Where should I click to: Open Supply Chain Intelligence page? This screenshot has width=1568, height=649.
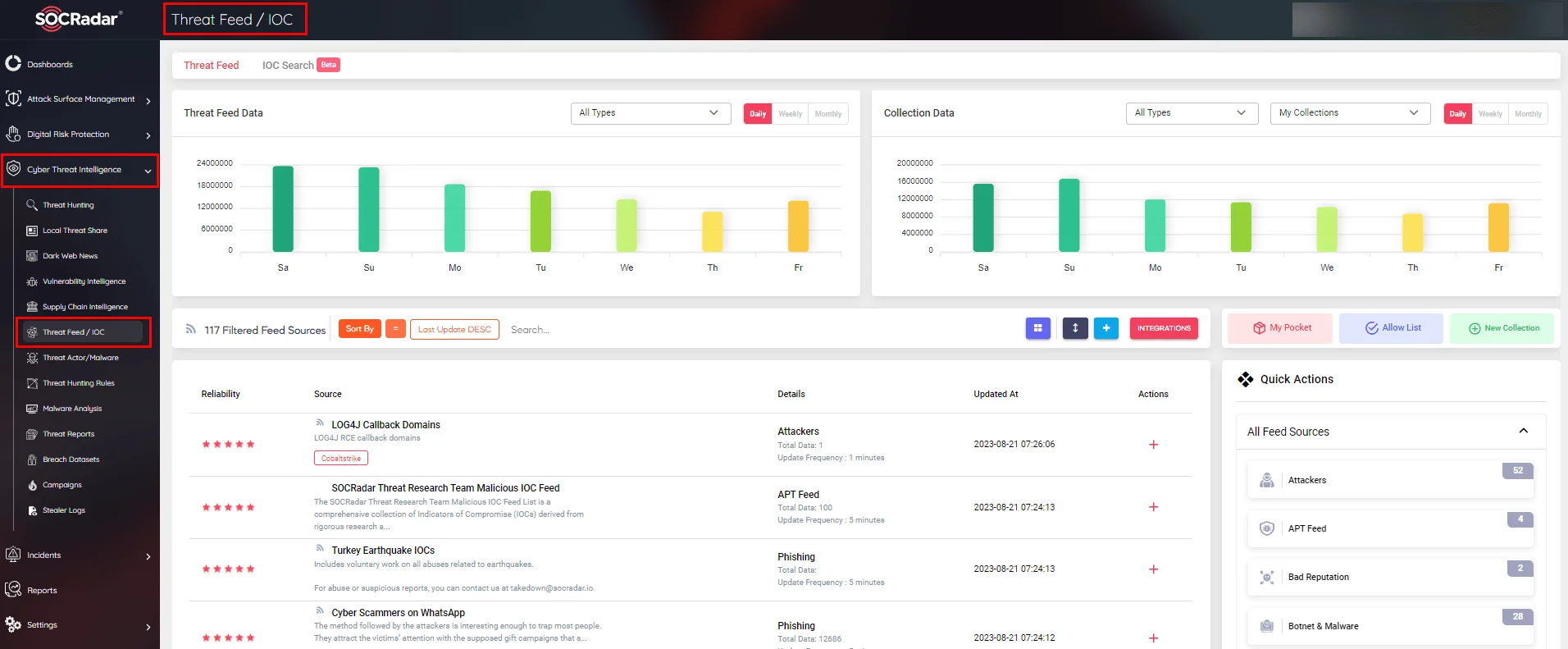pos(84,307)
